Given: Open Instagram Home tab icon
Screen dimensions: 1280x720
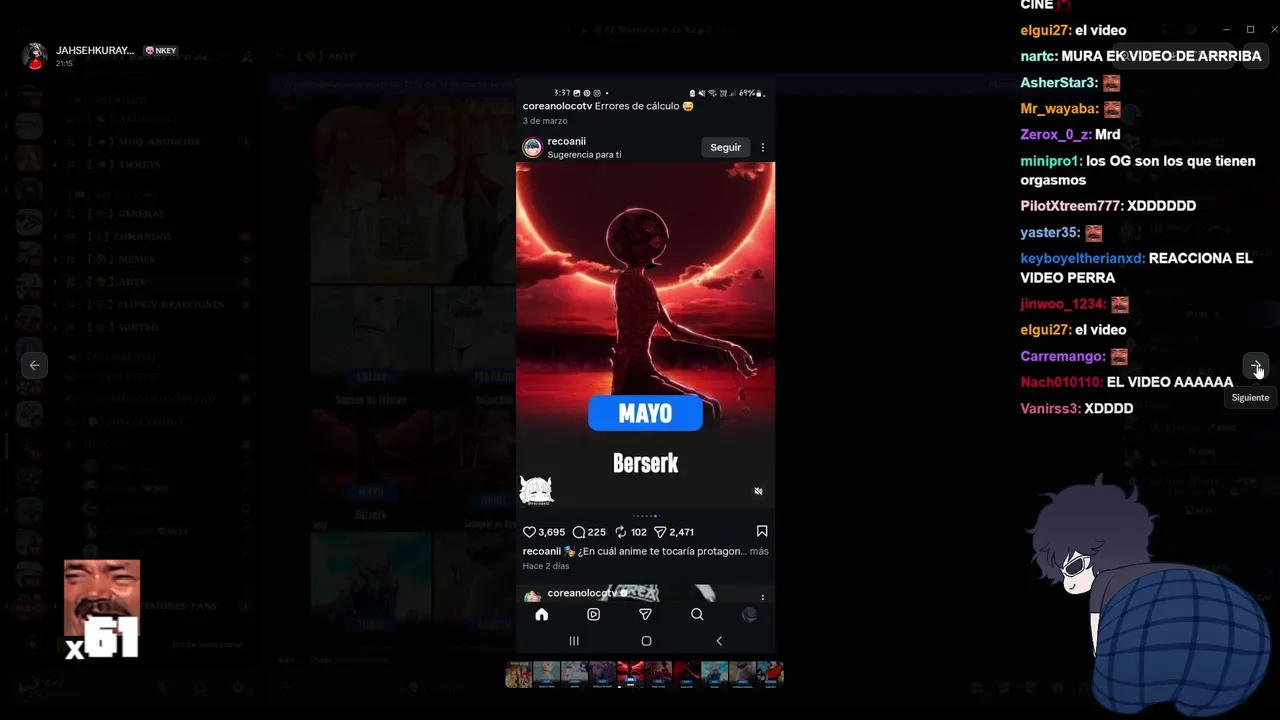Looking at the screenshot, I should [542, 614].
